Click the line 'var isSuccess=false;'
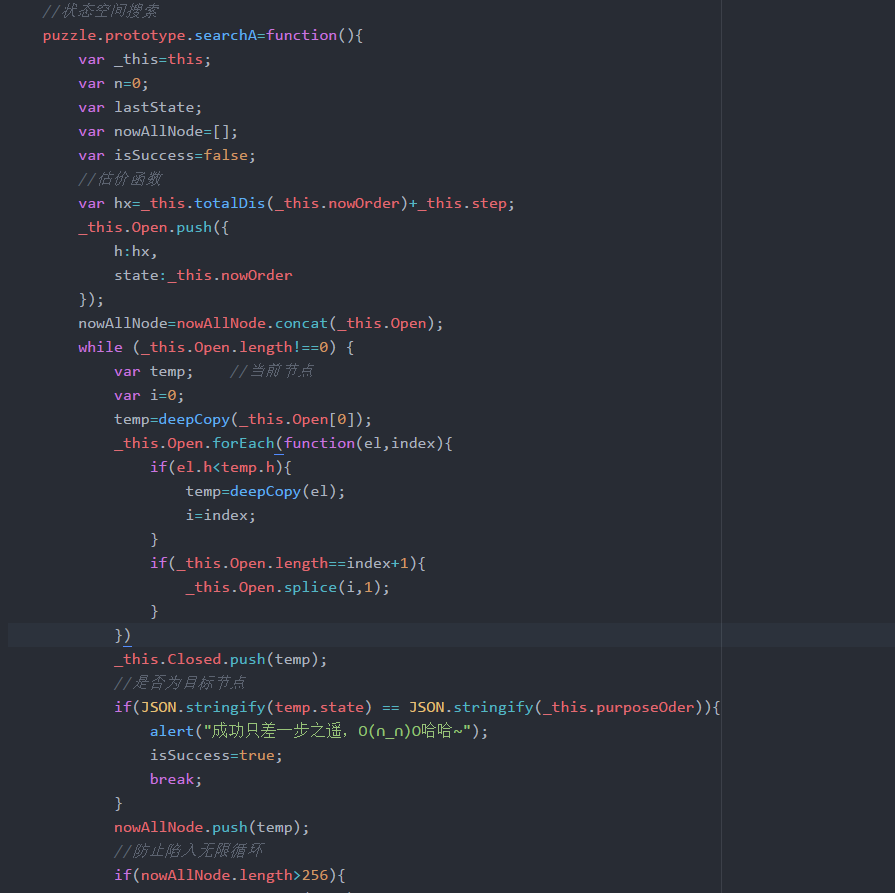The width and height of the screenshot is (895, 893). coord(167,155)
